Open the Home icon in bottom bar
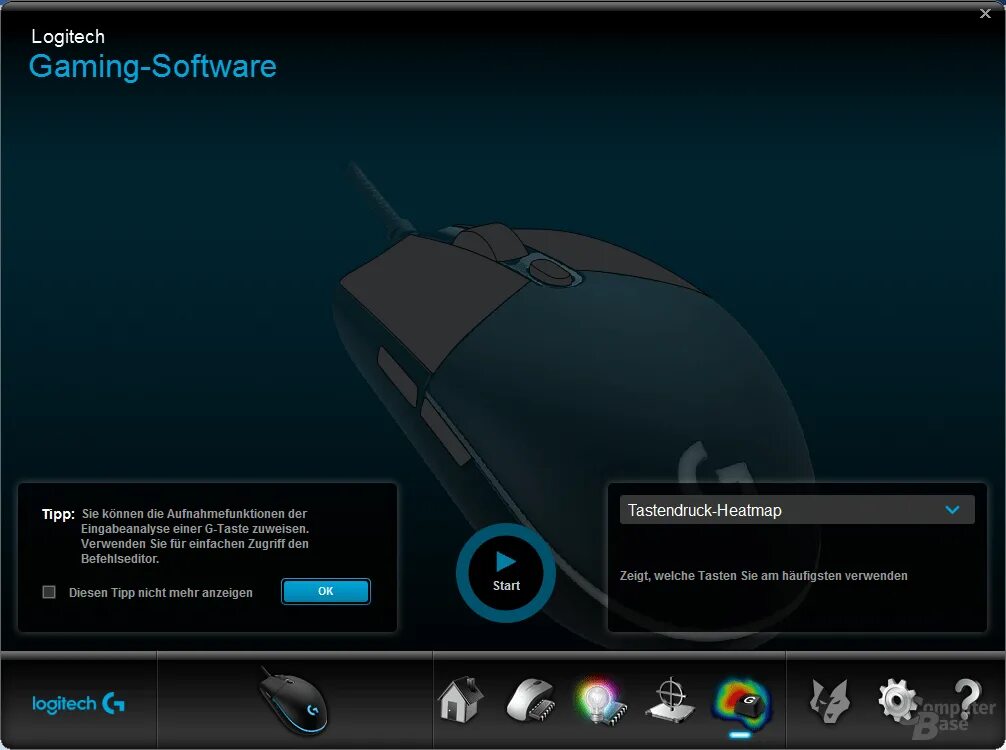Viewport: 1006px width, 750px height. tap(460, 700)
